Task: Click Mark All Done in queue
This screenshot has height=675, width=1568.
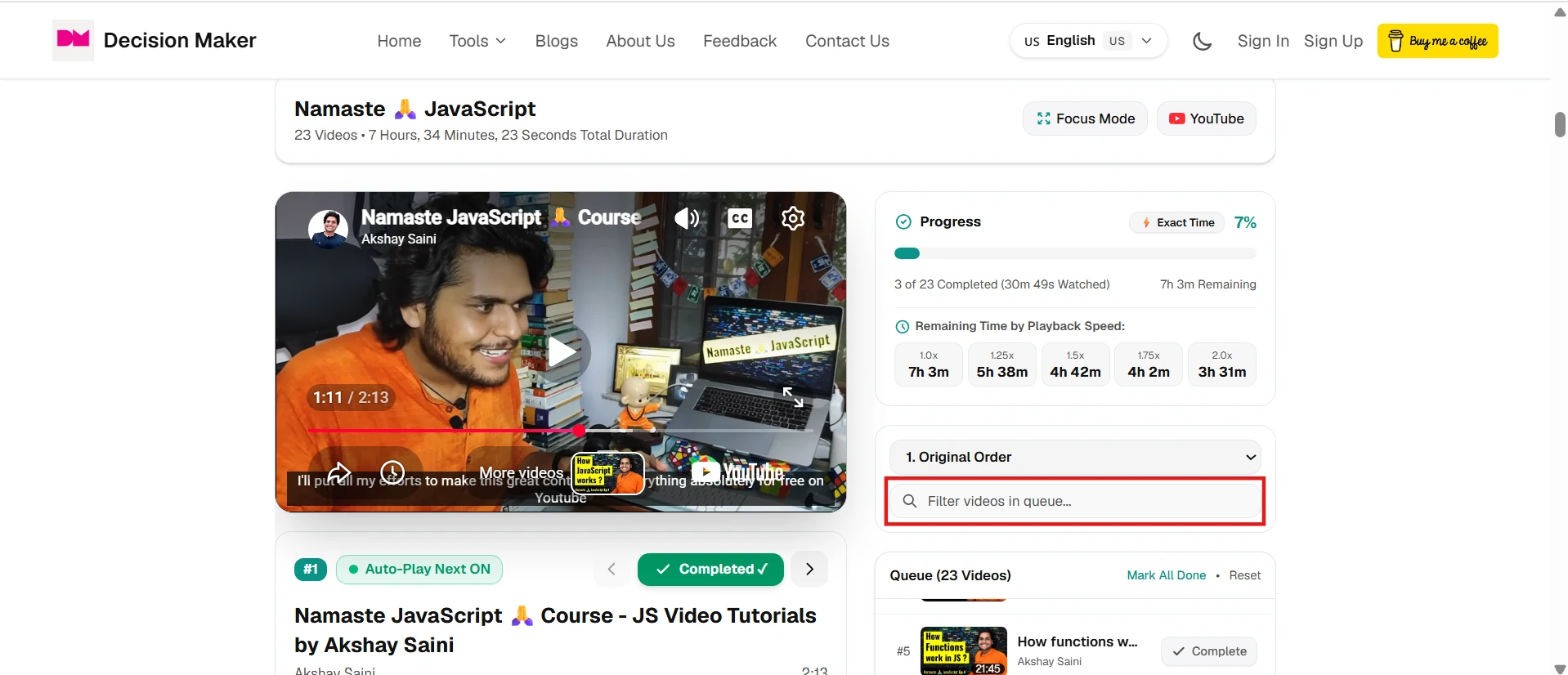Action: point(1167,575)
